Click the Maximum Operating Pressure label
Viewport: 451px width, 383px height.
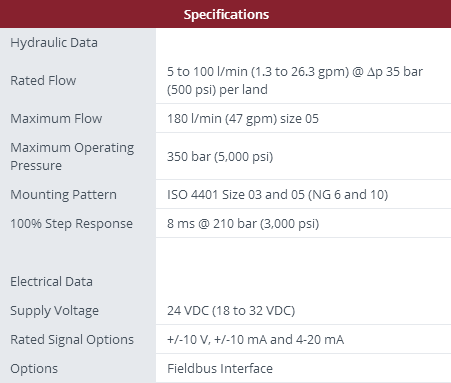(72, 157)
